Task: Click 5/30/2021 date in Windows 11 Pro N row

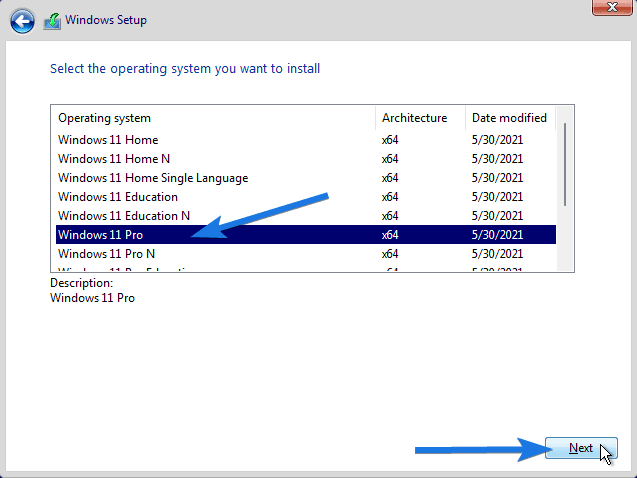Action: click(497, 254)
